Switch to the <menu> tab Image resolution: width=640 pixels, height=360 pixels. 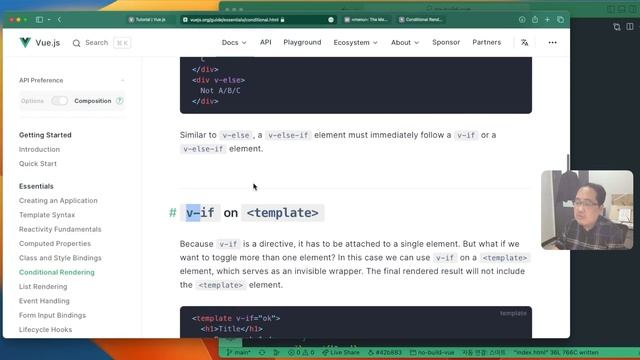tap(366, 20)
